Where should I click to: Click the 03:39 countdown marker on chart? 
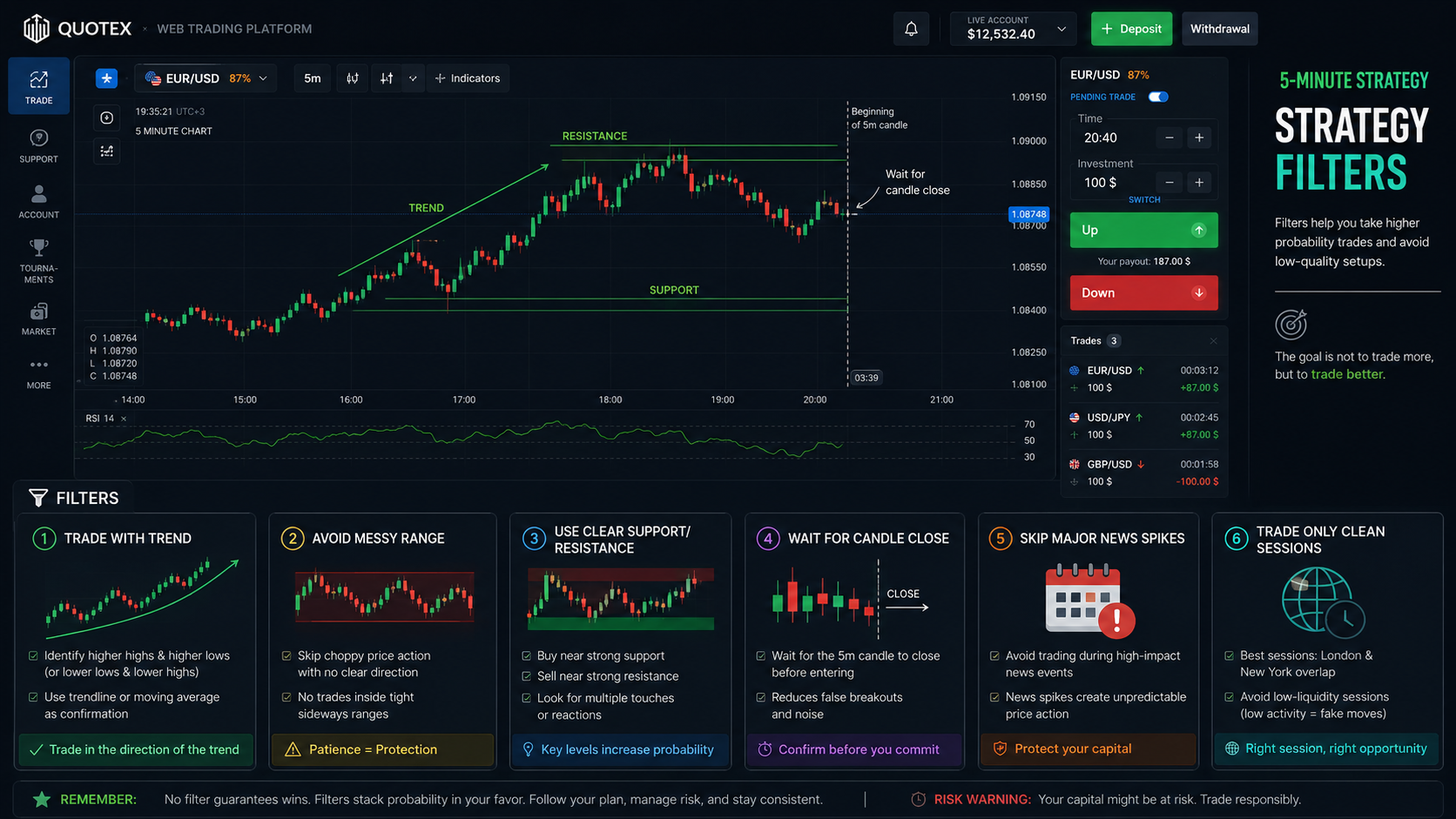866,378
